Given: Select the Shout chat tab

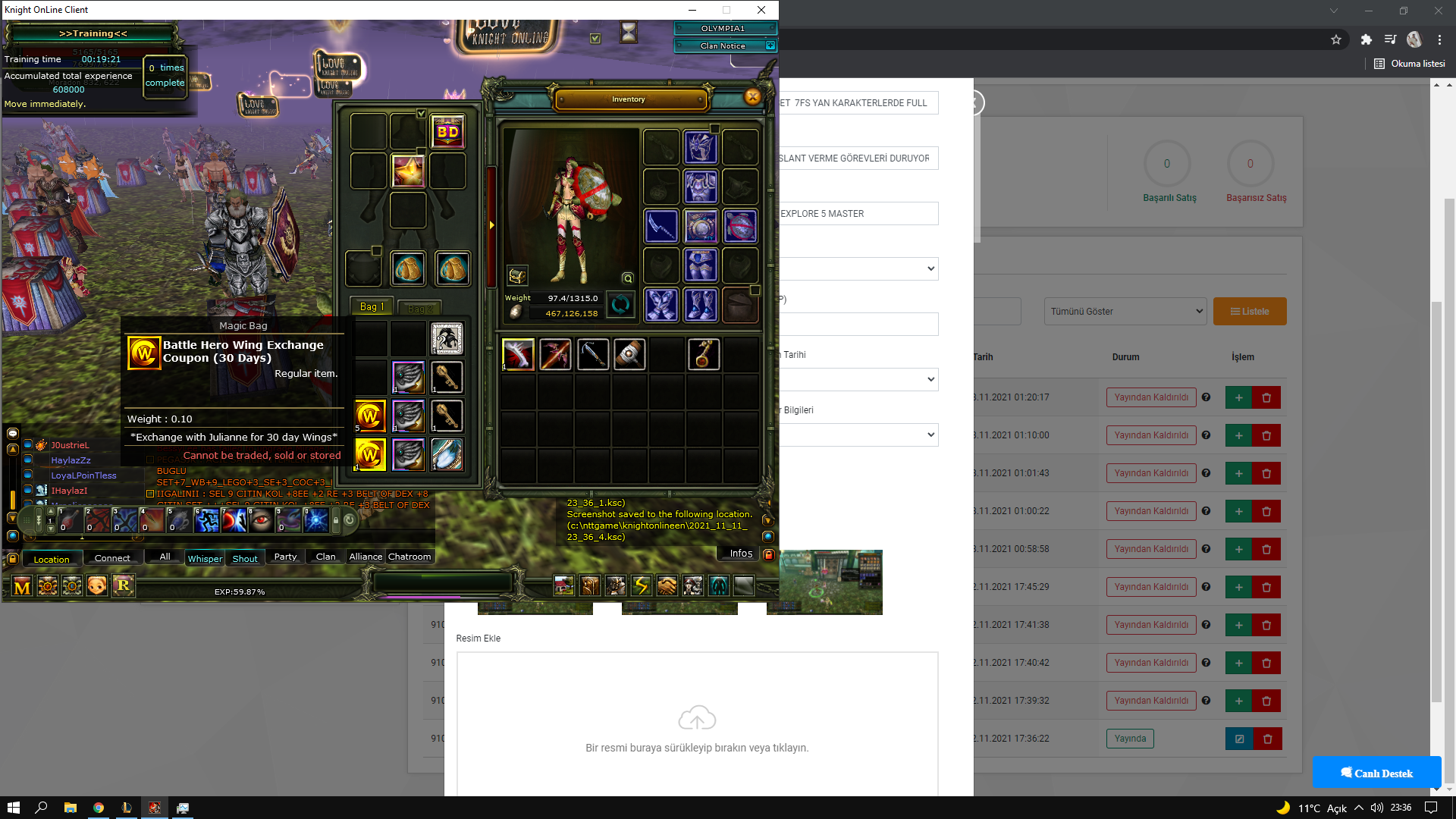Looking at the screenshot, I should pyautogui.click(x=245, y=558).
